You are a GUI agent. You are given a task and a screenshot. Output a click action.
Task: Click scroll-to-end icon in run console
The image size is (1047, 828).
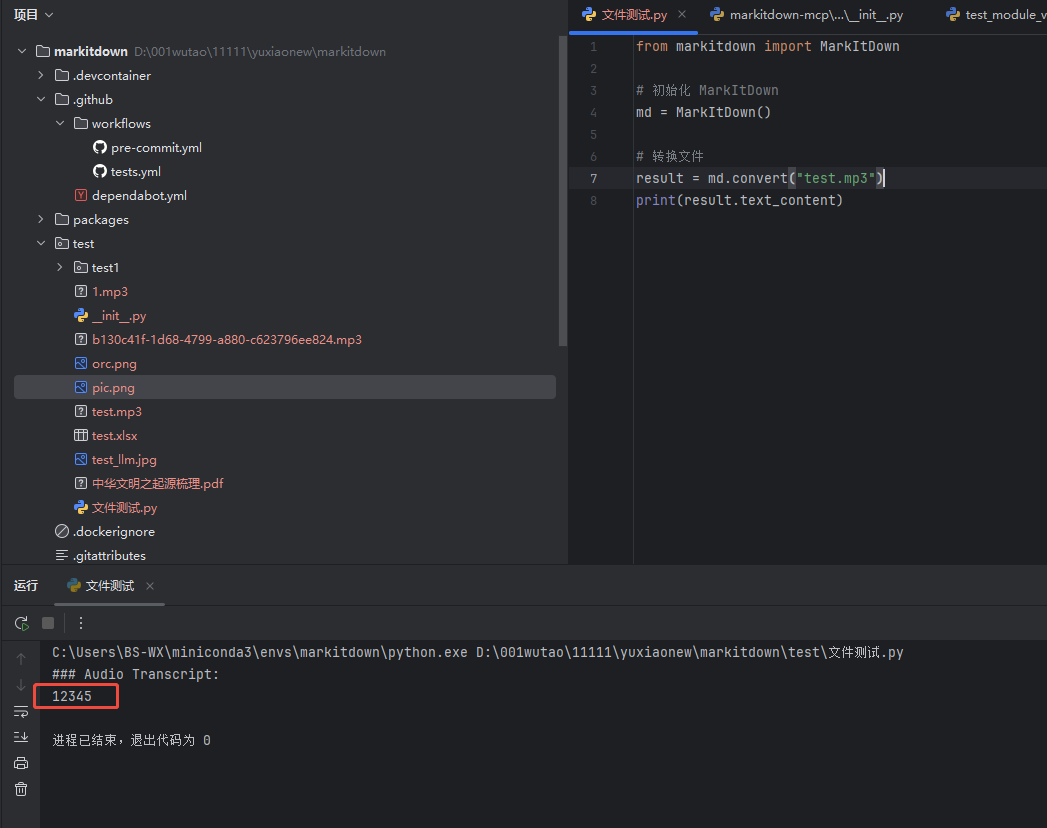coord(21,737)
